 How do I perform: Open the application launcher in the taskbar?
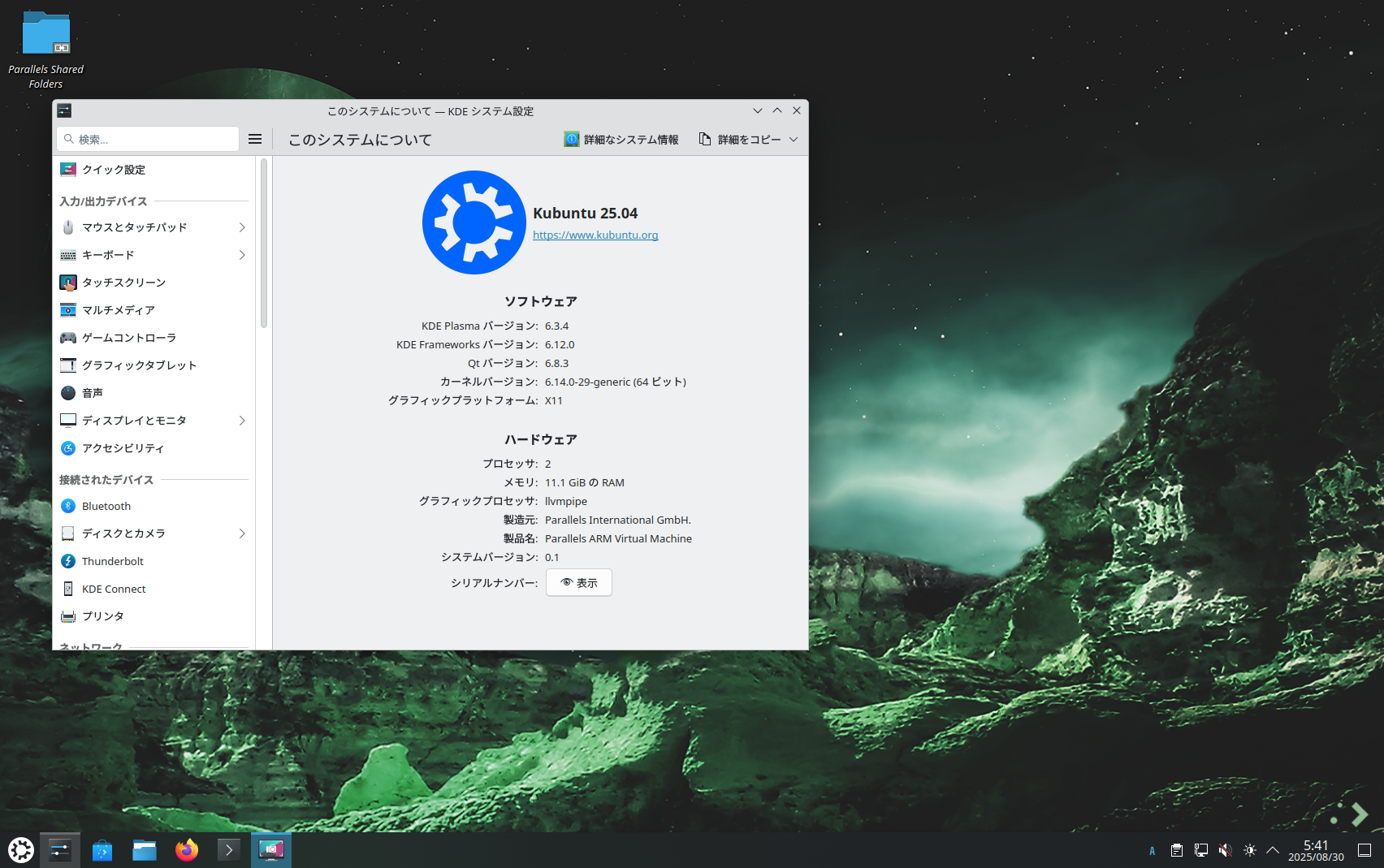tap(21, 850)
